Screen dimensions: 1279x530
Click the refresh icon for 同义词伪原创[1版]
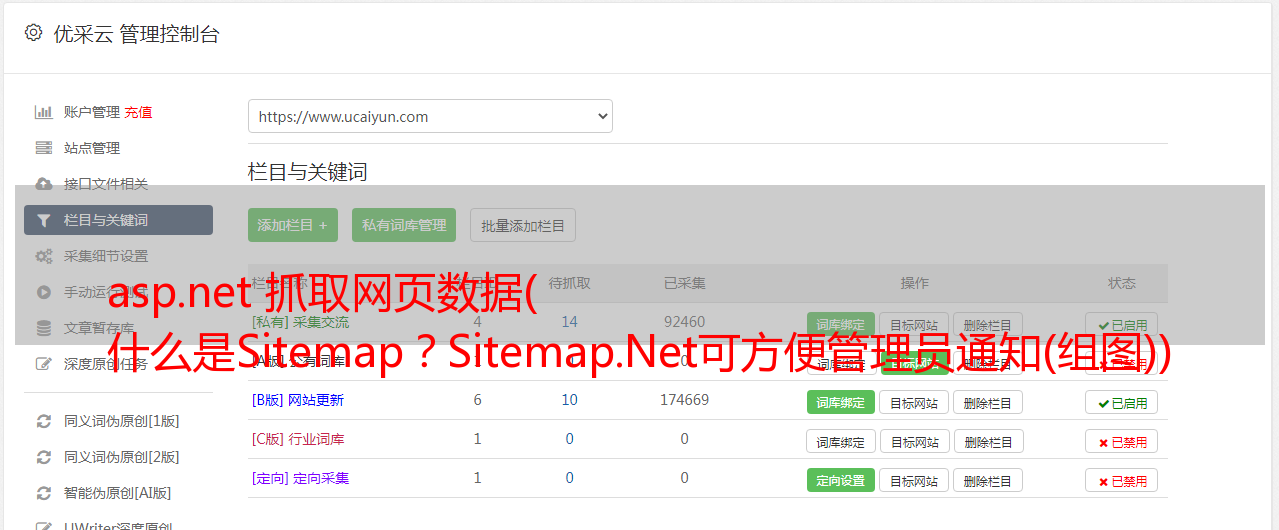(x=43, y=421)
